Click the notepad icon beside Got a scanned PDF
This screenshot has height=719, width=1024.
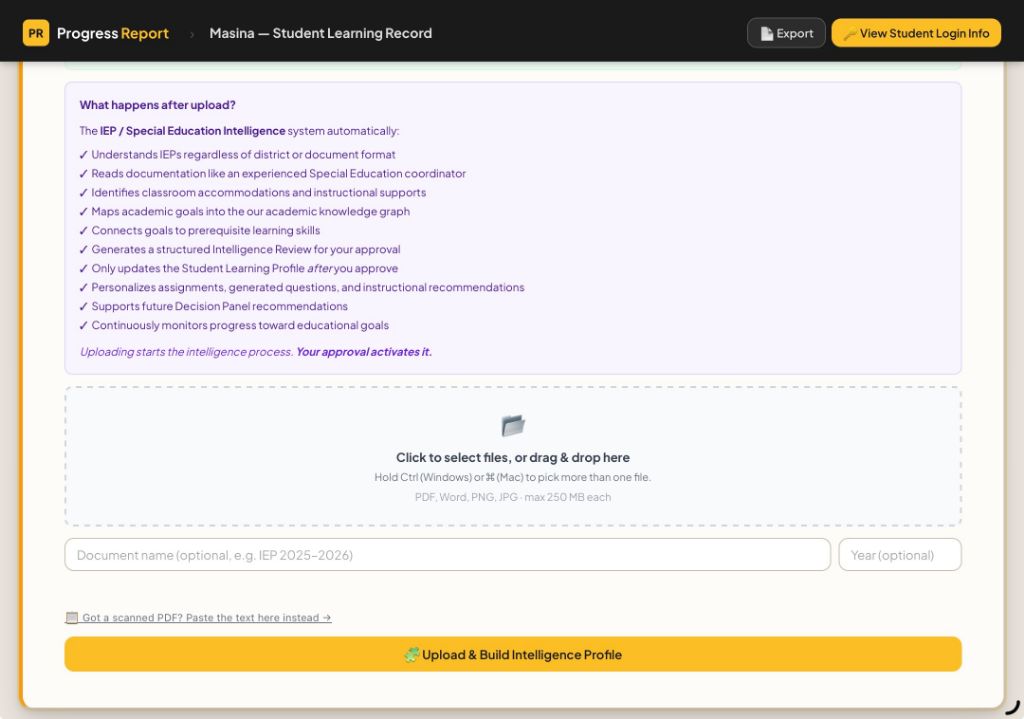click(x=72, y=618)
